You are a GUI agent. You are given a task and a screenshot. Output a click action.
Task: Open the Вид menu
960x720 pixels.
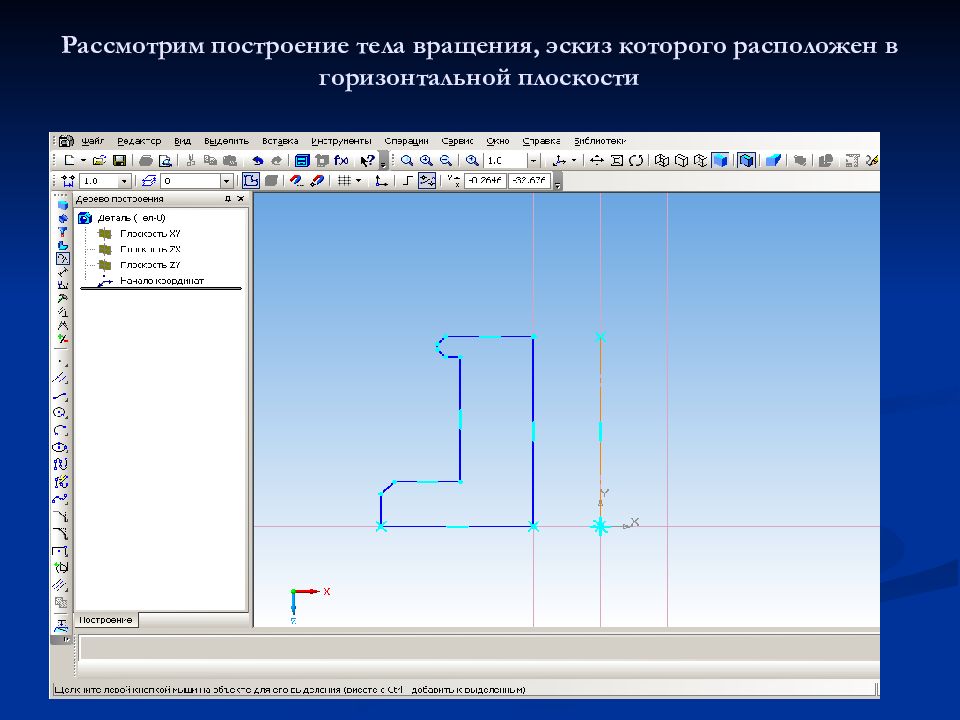pyautogui.click(x=182, y=141)
